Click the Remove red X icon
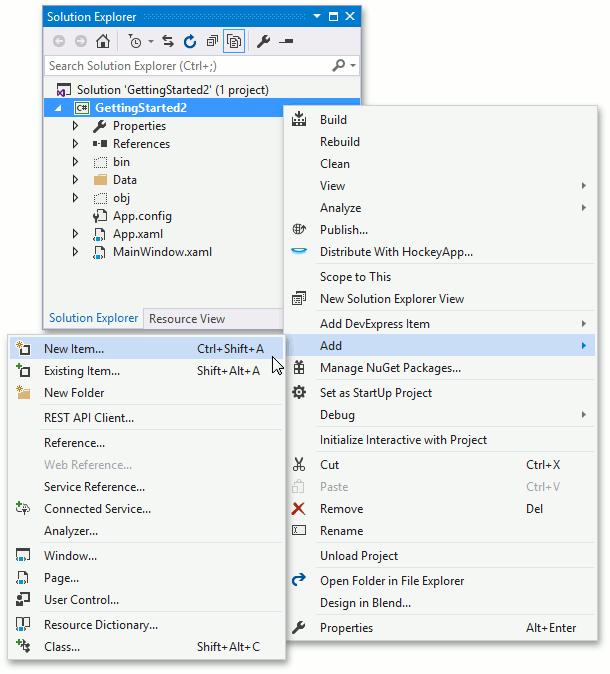610x674 pixels. click(x=298, y=509)
